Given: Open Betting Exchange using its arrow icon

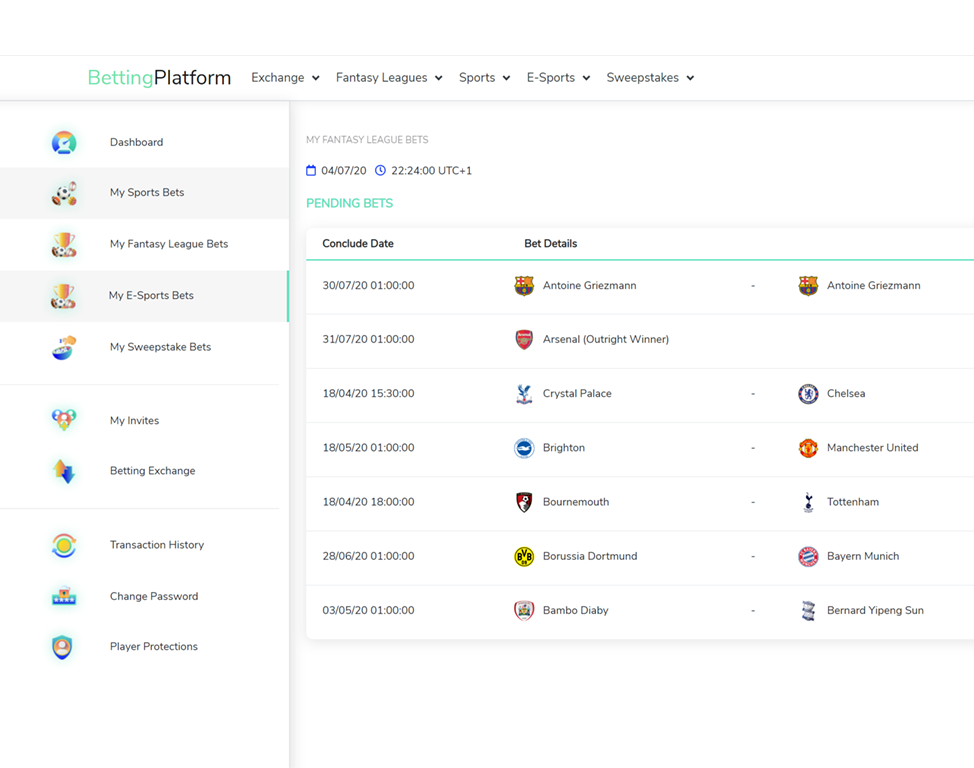Looking at the screenshot, I should (64, 470).
